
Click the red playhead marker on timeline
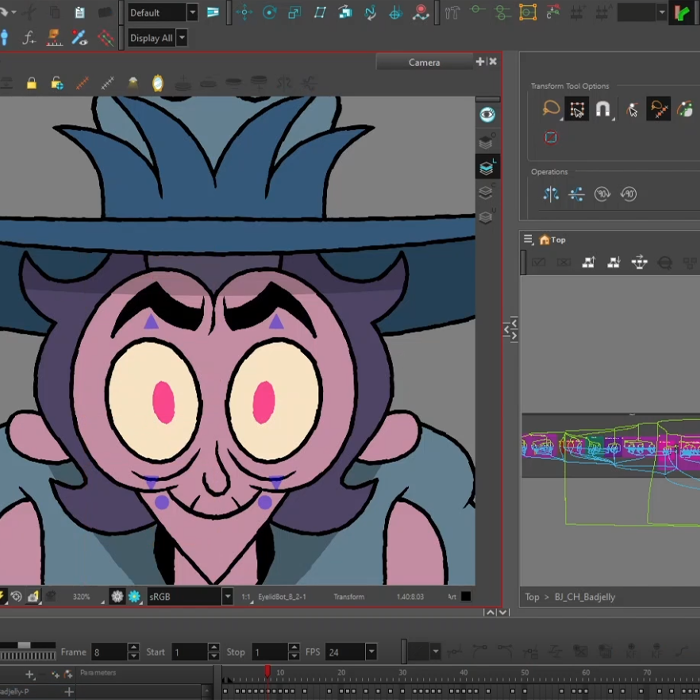(267, 671)
